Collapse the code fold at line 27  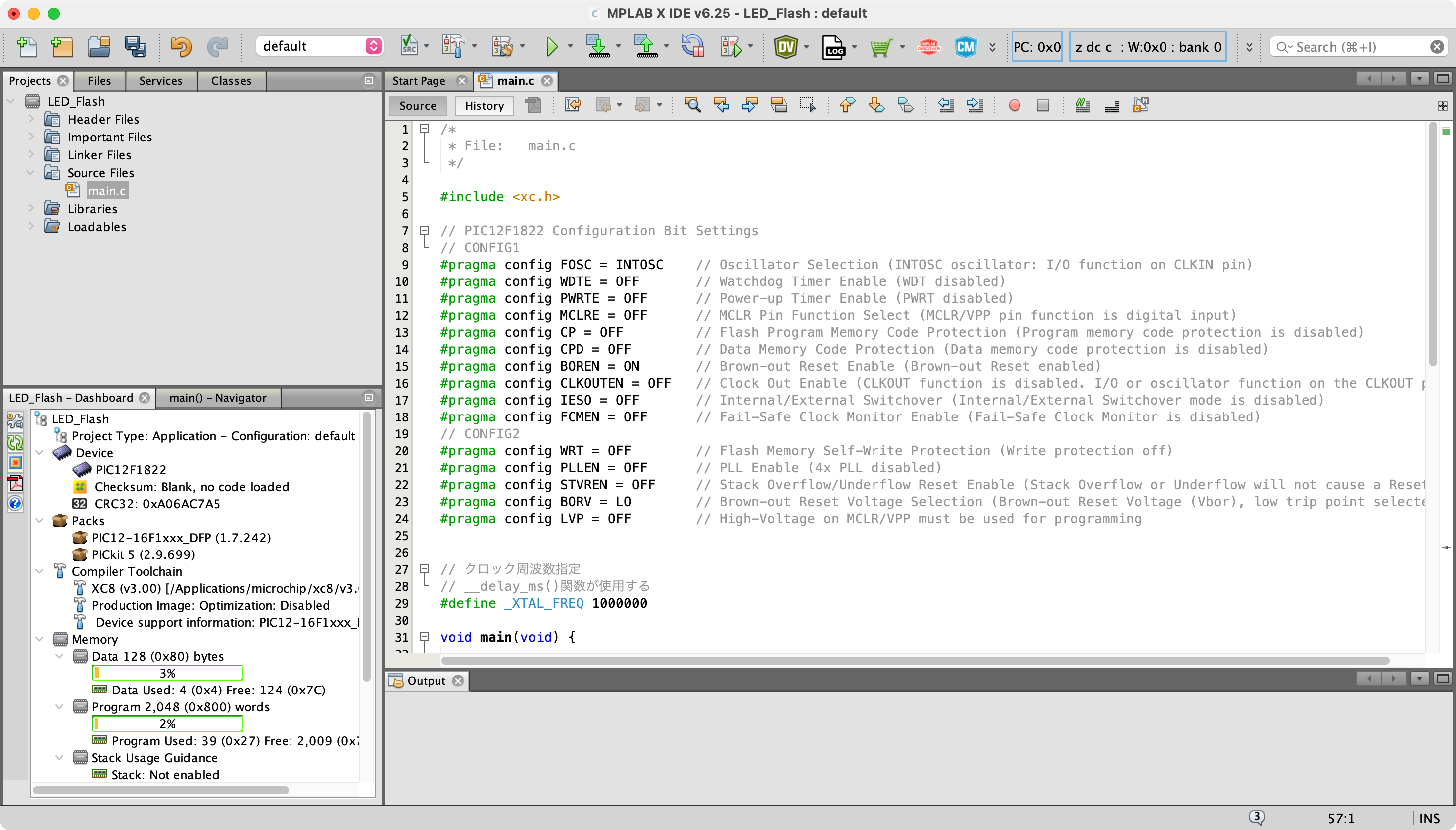pos(424,569)
